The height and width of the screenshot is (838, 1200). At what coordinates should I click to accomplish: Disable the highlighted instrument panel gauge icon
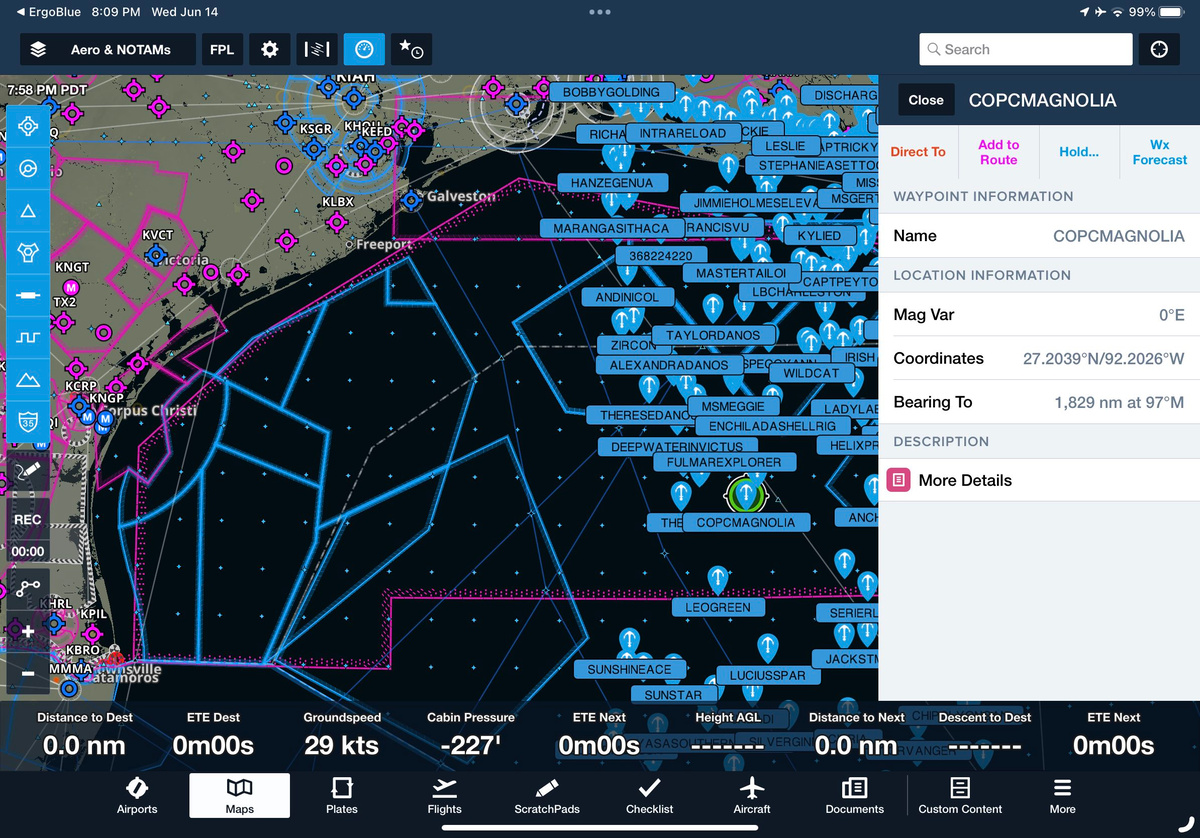point(364,48)
